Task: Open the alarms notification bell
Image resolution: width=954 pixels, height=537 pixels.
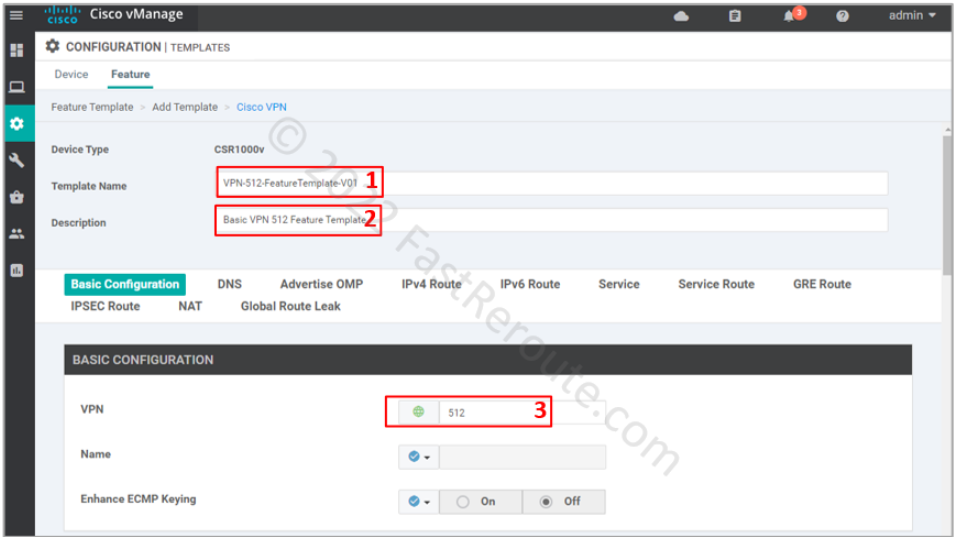Action: click(789, 16)
